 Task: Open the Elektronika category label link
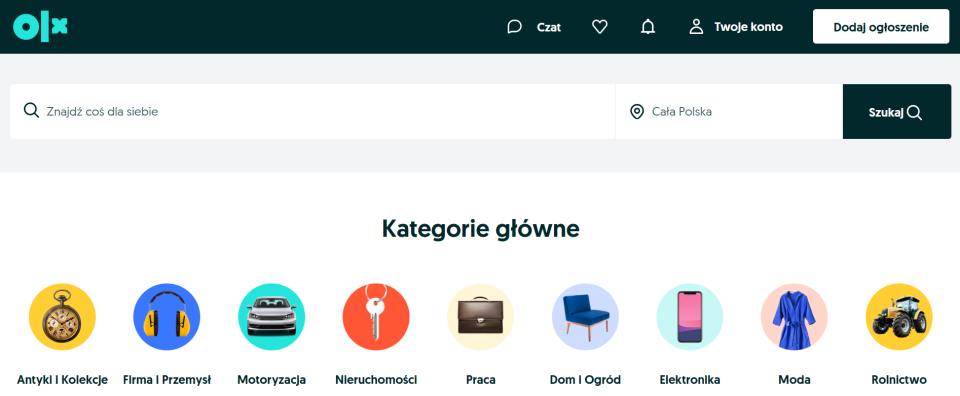(690, 380)
